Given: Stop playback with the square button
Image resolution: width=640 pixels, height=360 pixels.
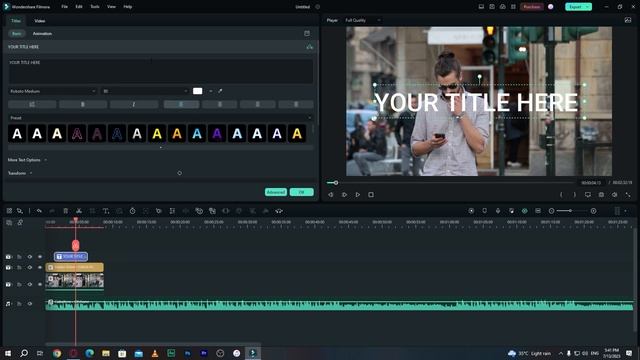Looking at the screenshot, I should coord(371,195).
